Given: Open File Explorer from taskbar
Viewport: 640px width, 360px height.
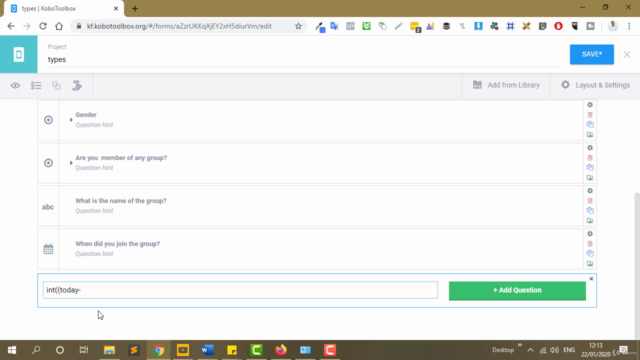Looking at the screenshot, I should (x=109, y=350).
